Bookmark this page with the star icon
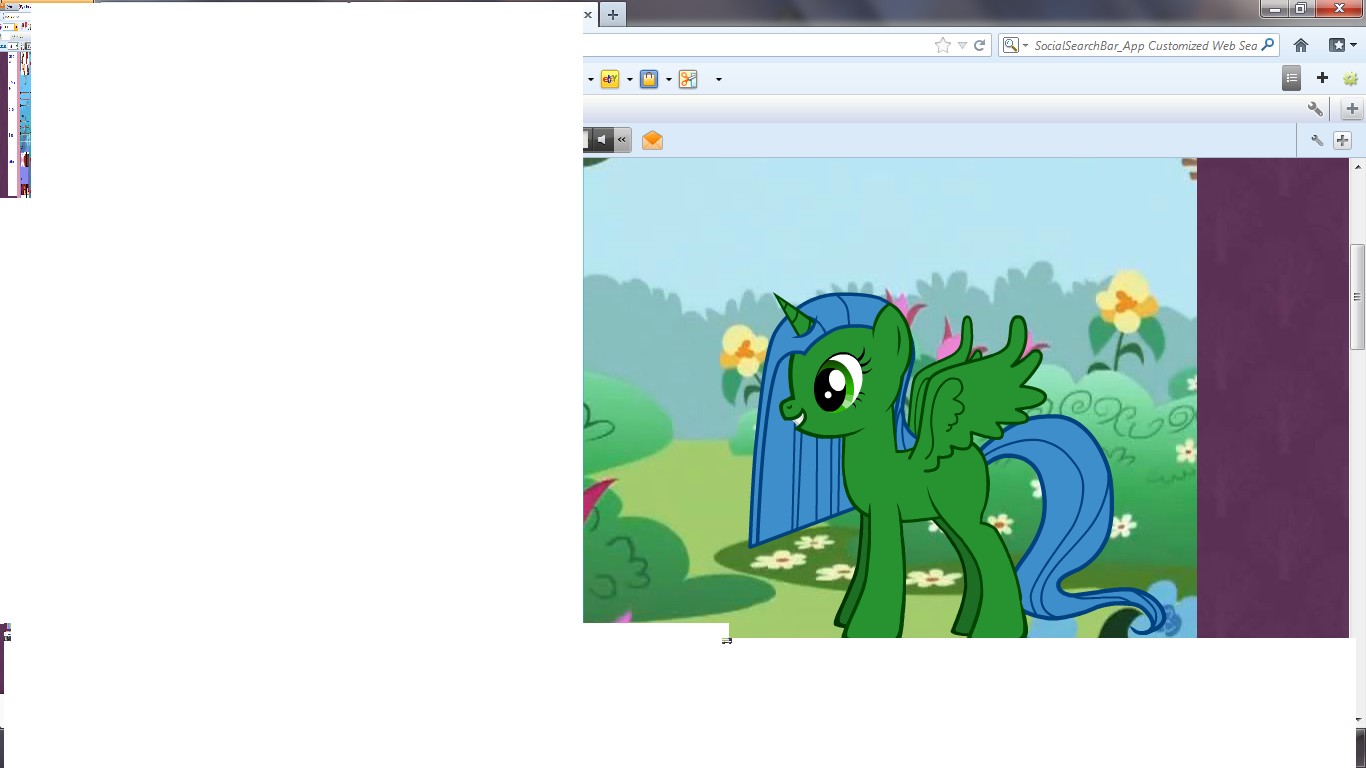Image resolution: width=1366 pixels, height=768 pixels. 942,45
